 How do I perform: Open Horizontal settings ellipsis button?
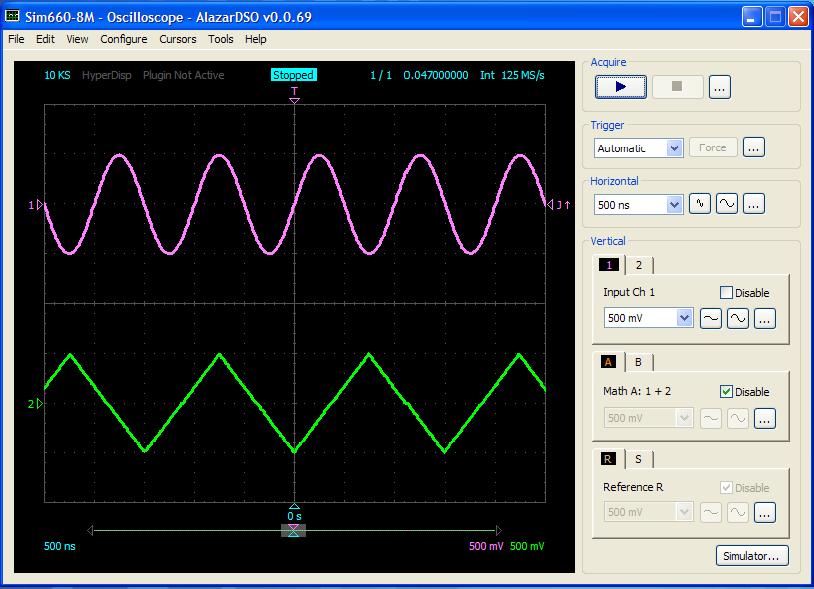click(754, 203)
